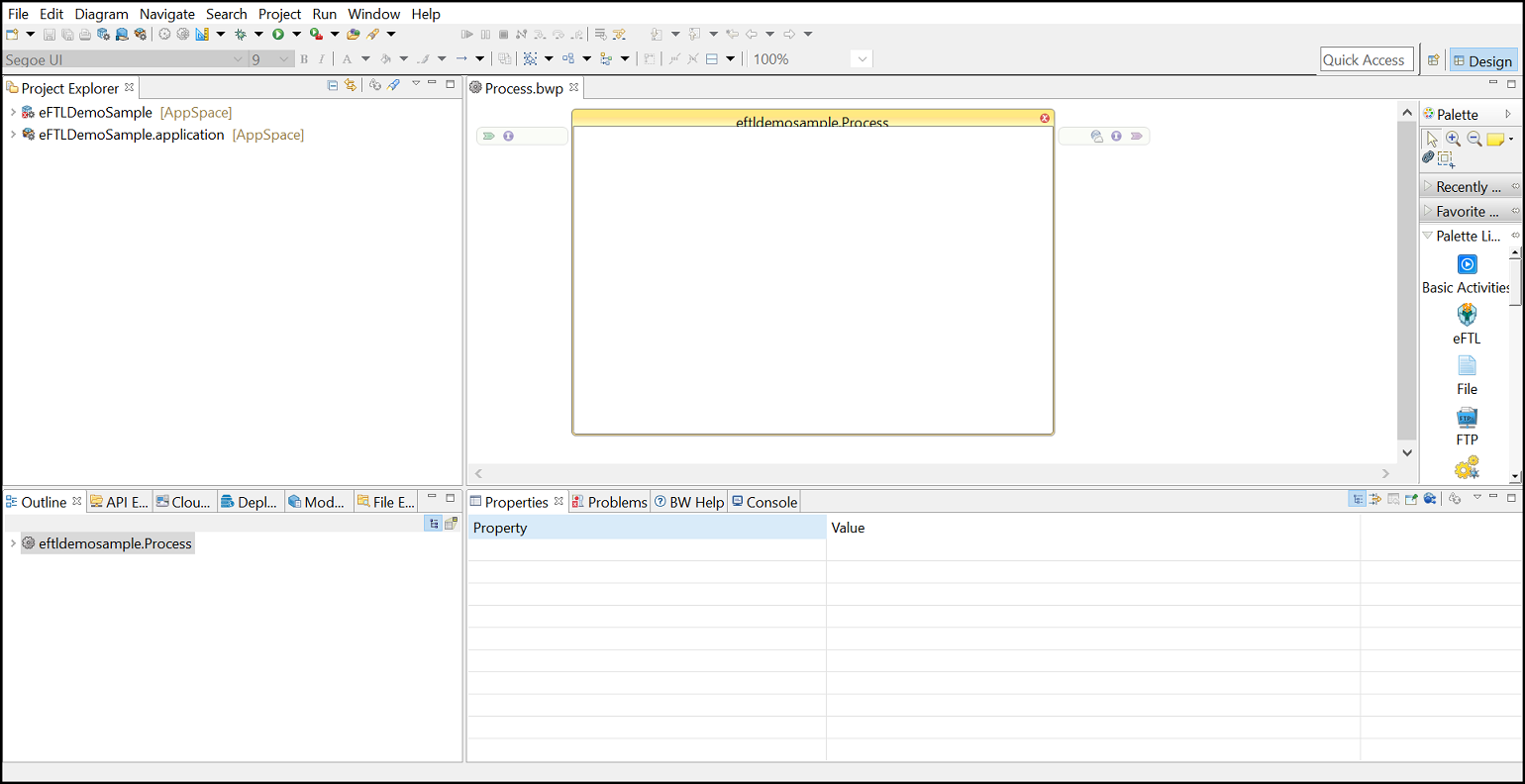This screenshot has width=1525, height=784.
Task: Toggle Show Categories in Properties view
Action: [x=1357, y=500]
